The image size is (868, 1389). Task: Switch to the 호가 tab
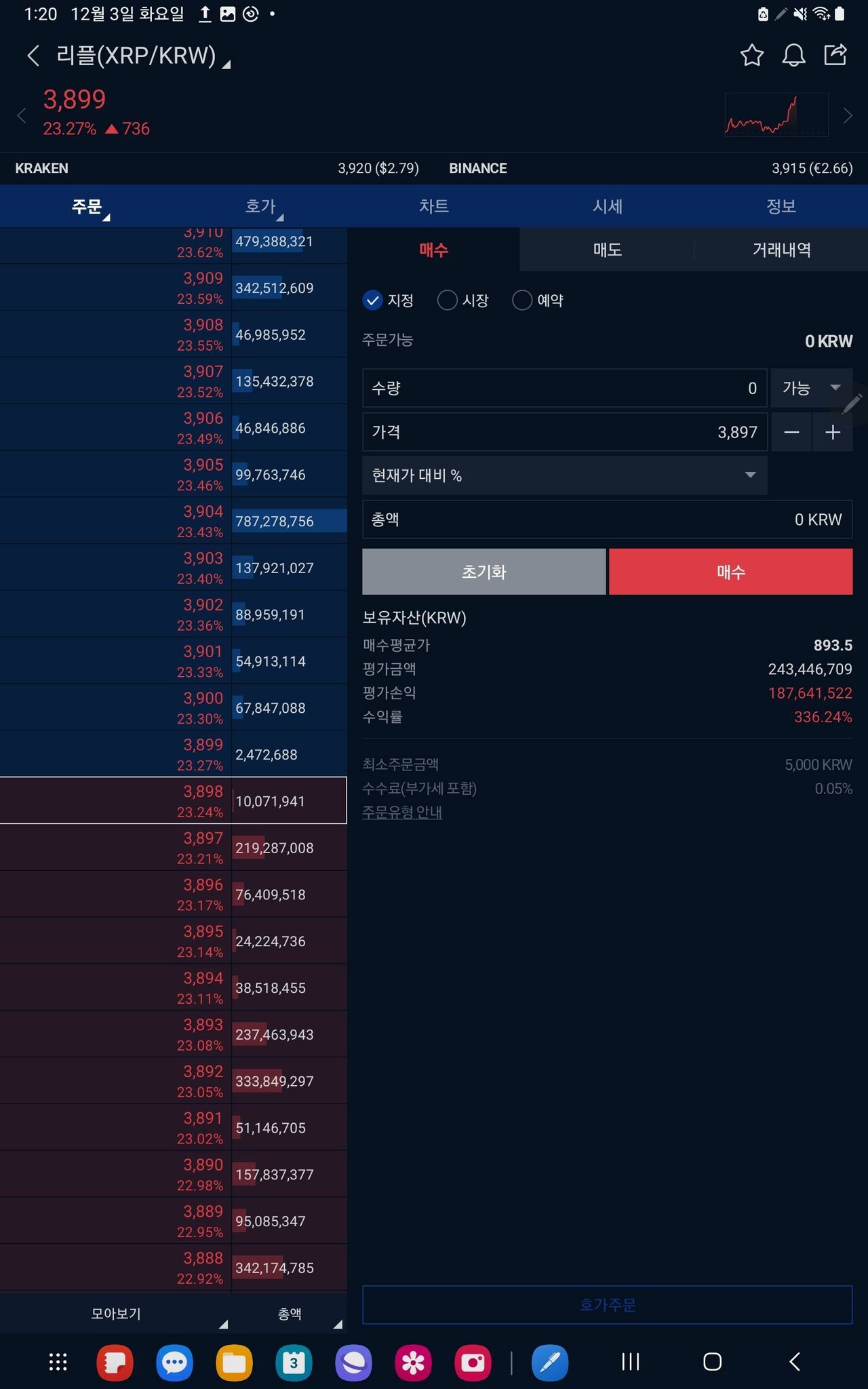pyautogui.click(x=260, y=206)
